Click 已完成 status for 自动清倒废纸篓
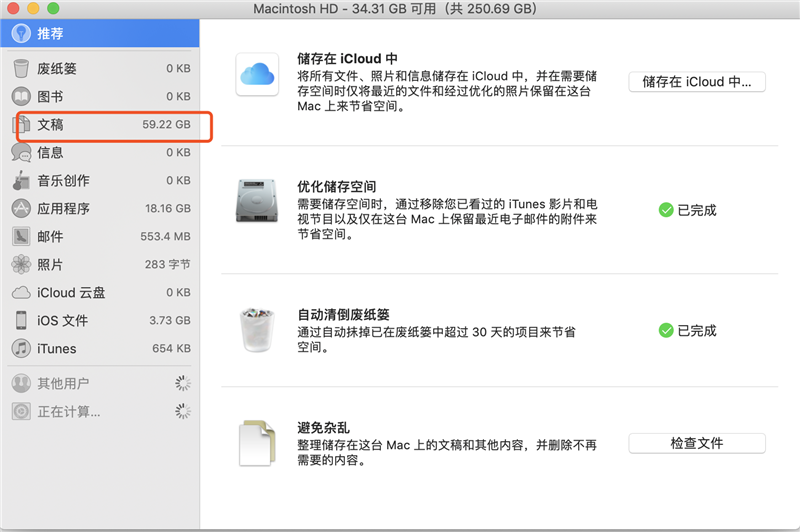800x532 pixels. (x=697, y=331)
